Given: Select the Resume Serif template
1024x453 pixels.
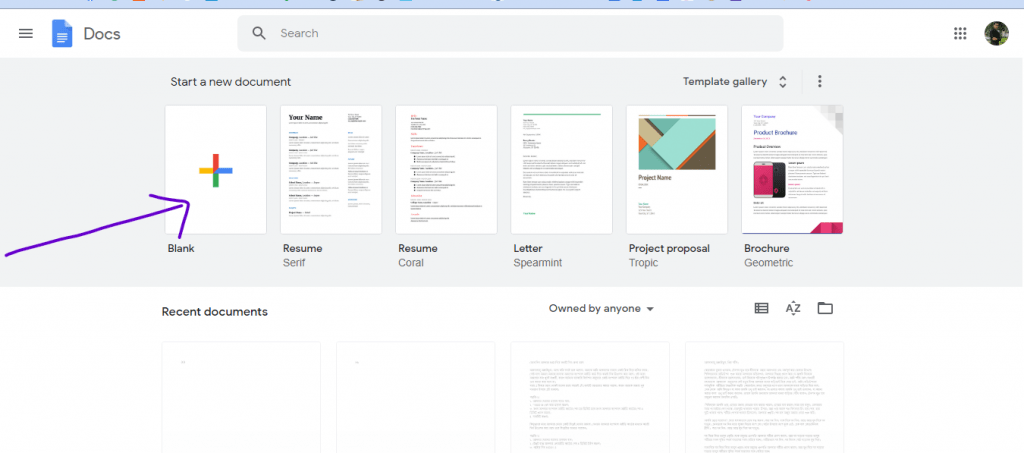Looking at the screenshot, I should (331, 170).
